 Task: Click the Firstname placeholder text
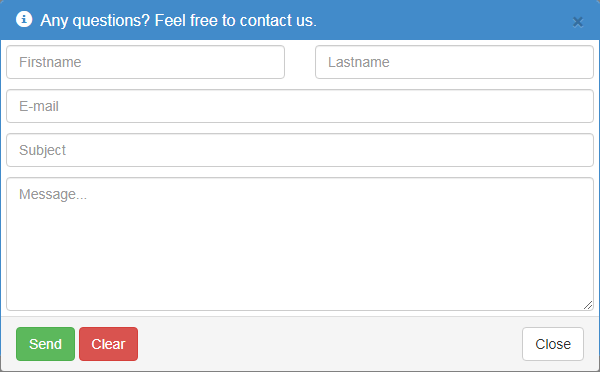50,62
